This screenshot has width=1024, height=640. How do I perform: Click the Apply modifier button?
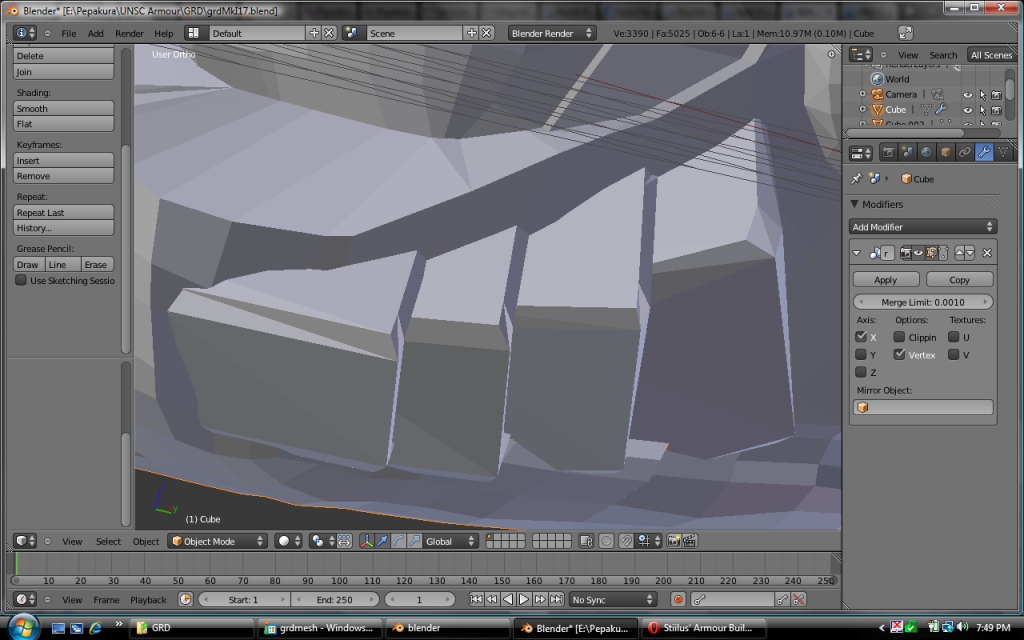coord(886,280)
